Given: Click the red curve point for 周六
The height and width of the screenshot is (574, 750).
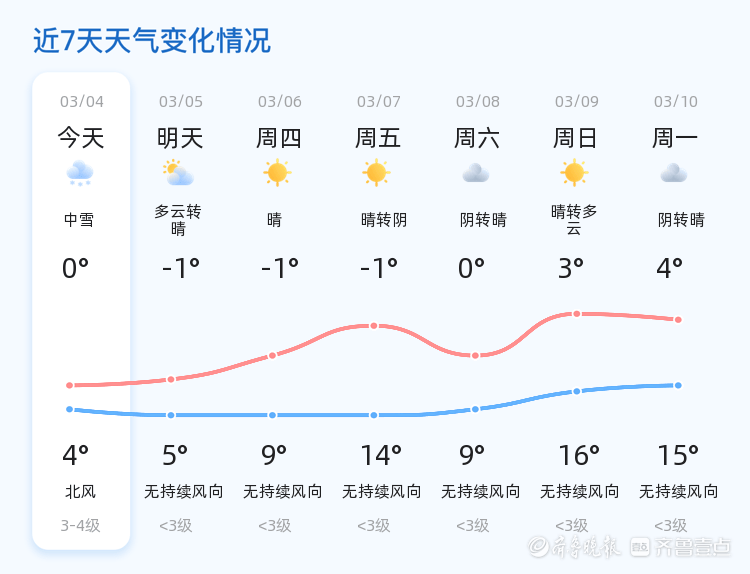Looking at the screenshot, I should pyautogui.click(x=475, y=355).
